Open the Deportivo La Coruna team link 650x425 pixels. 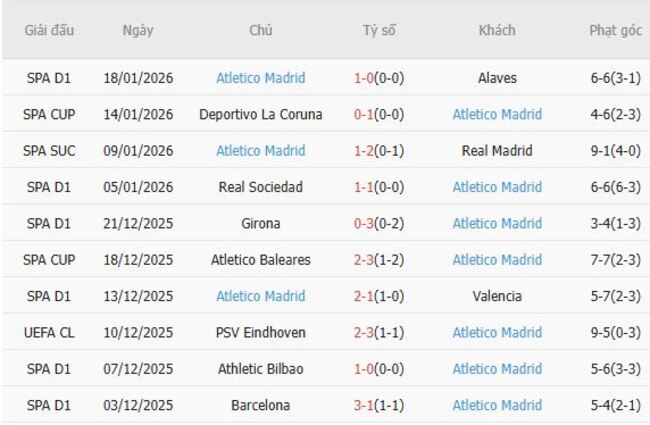point(261,114)
